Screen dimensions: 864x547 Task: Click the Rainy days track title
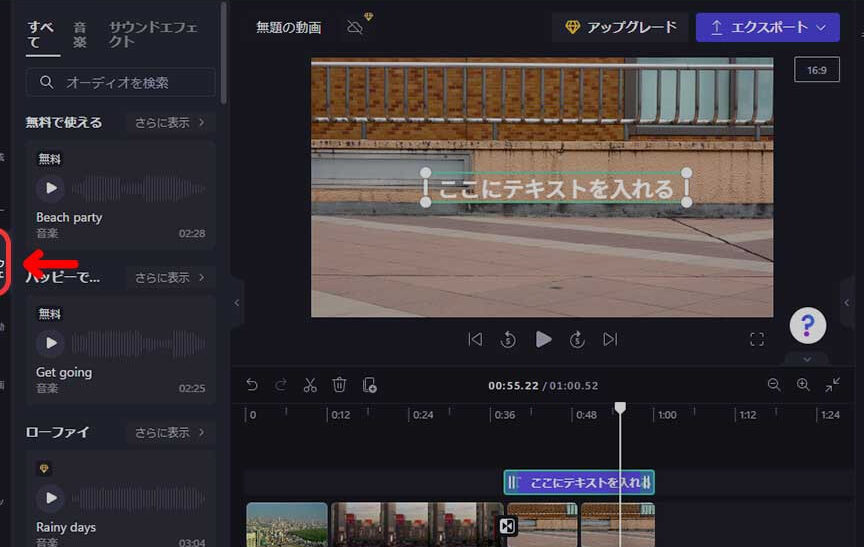point(66,527)
